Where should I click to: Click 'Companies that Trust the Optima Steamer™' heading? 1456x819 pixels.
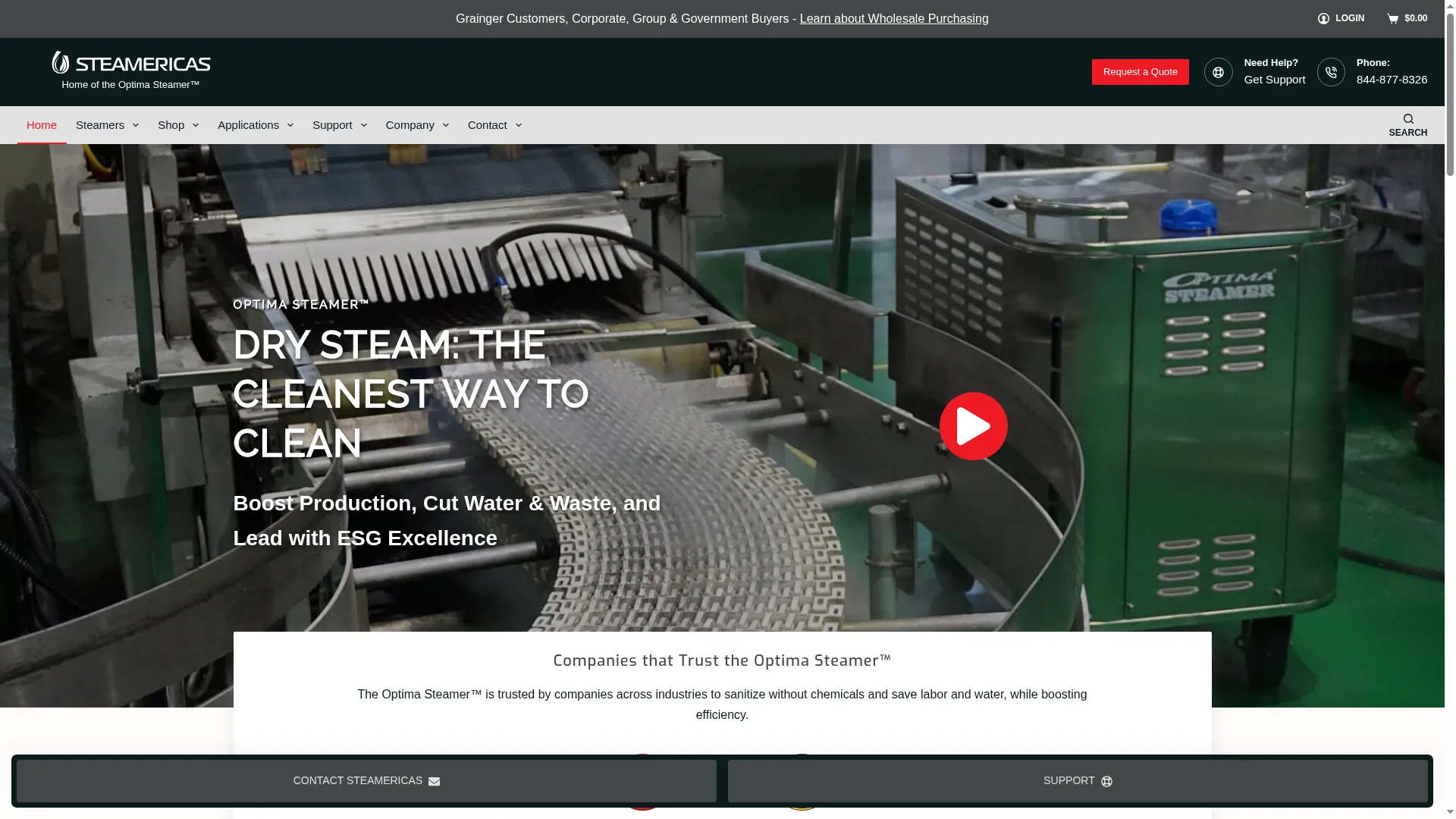(x=722, y=661)
